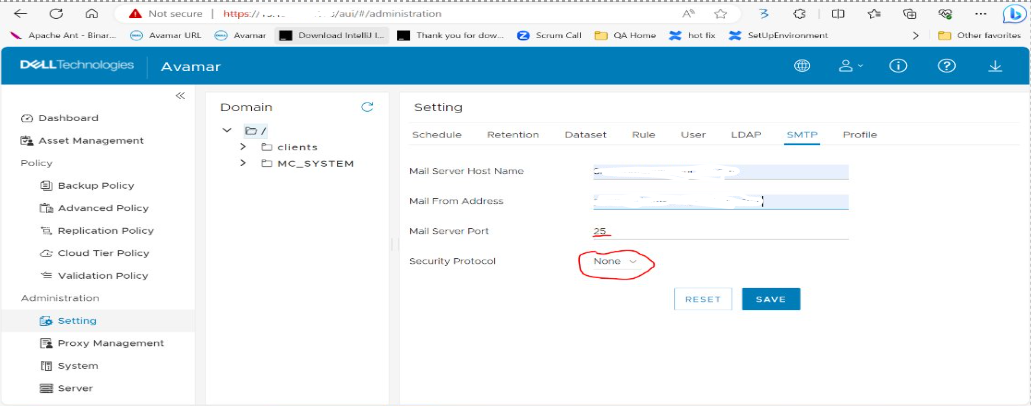Reload the page with refresh icon

[57, 13]
